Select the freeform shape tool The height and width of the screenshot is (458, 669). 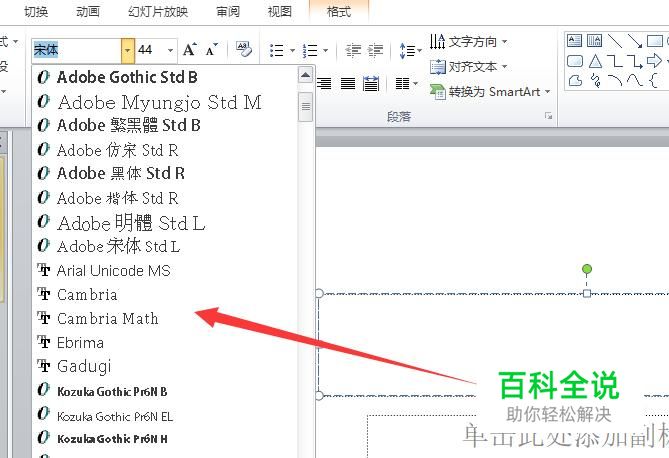point(575,80)
